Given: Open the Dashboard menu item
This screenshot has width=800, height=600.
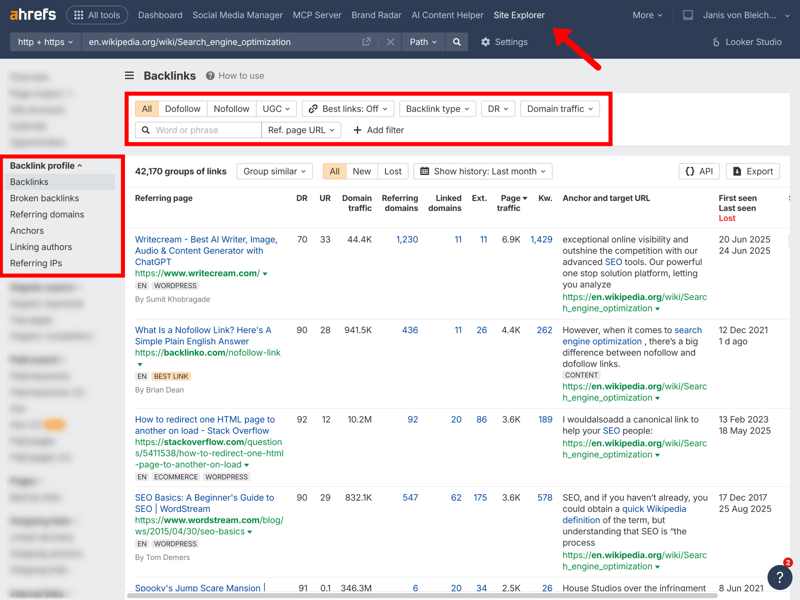Looking at the screenshot, I should click(x=160, y=15).
